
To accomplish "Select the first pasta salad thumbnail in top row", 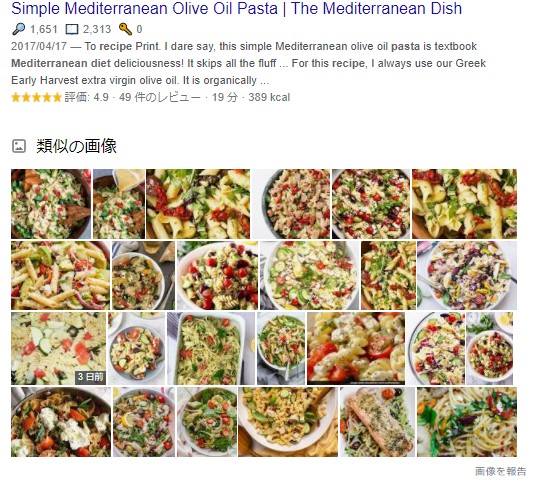I will [51, 204].
